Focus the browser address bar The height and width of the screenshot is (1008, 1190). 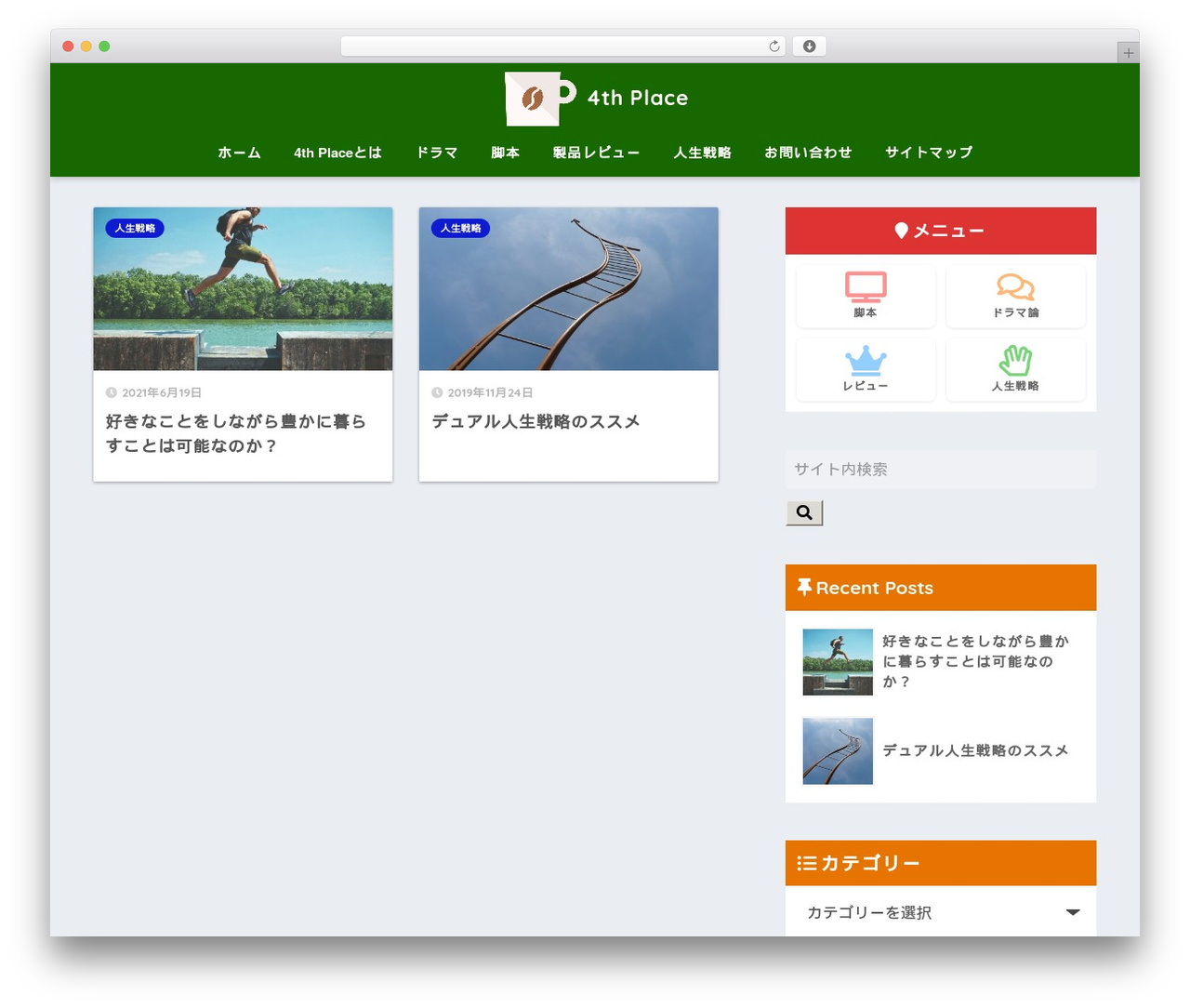(562, 46)
